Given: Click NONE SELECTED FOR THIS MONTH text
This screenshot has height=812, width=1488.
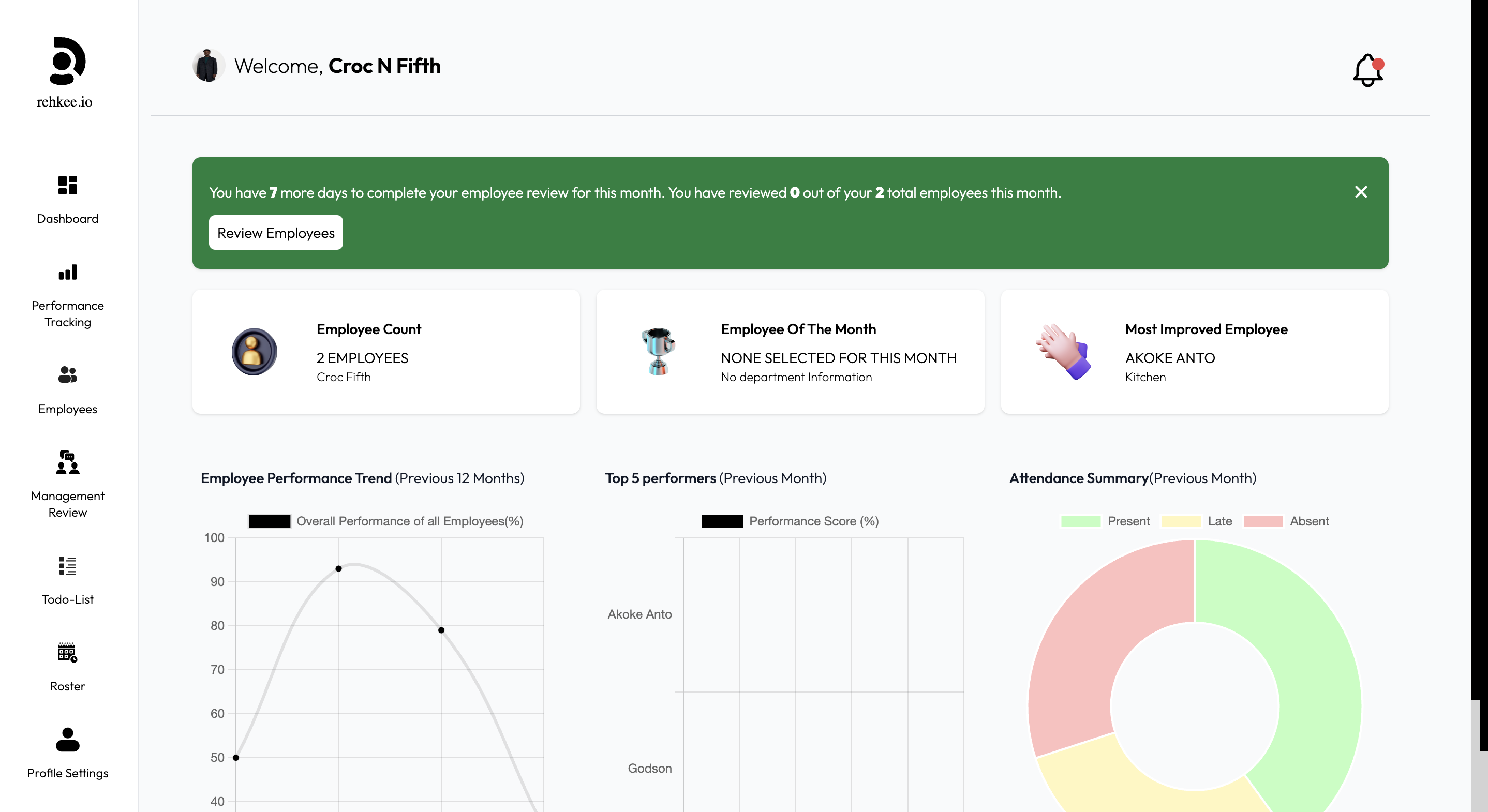Looking at the screenshot, I should tap(838, 358).
